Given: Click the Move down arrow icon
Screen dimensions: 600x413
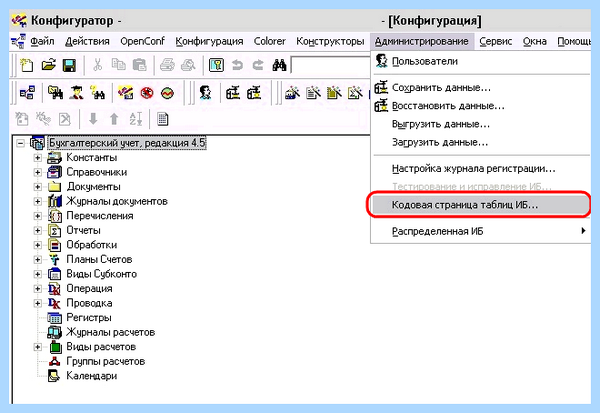Looking at the screenshot, I should coord(93,119).
